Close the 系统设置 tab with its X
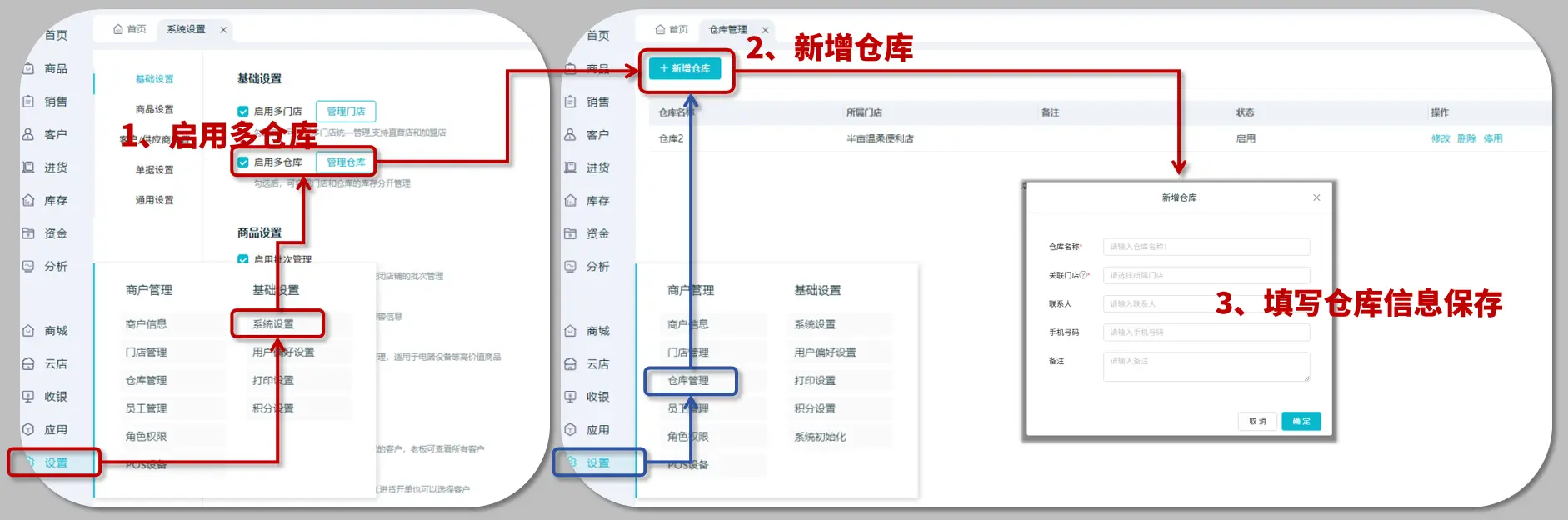This screenshot has height=520, width=1568. point(223,30)
